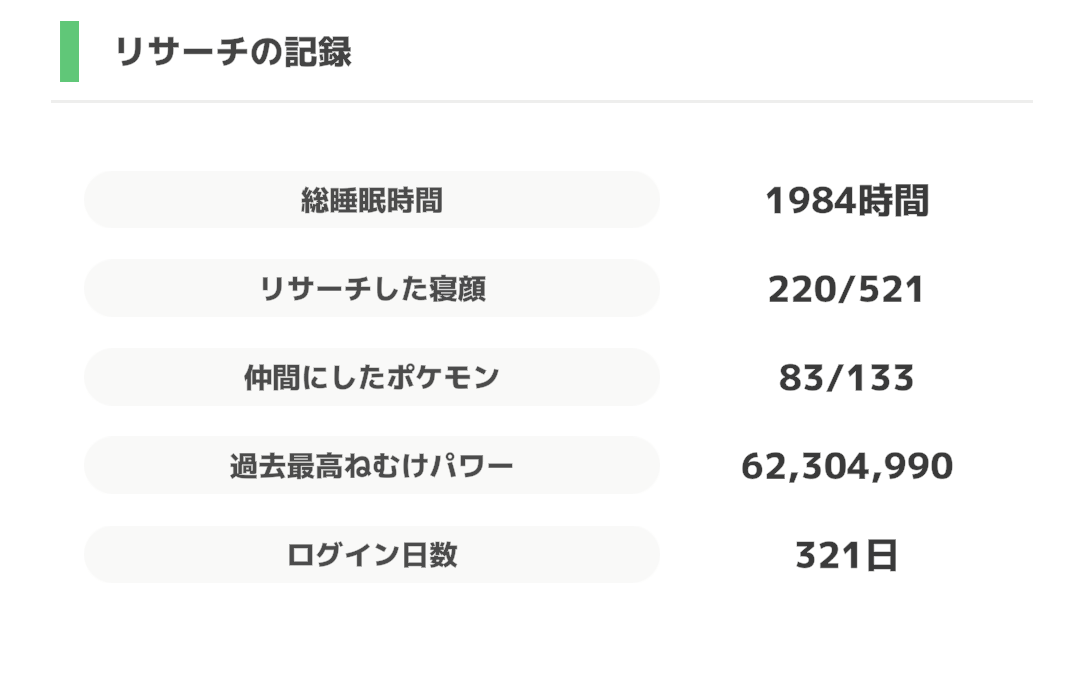Click the green accent bar beside the heading
This screenshot has height=683, width=1080.
tap(69, 51)
